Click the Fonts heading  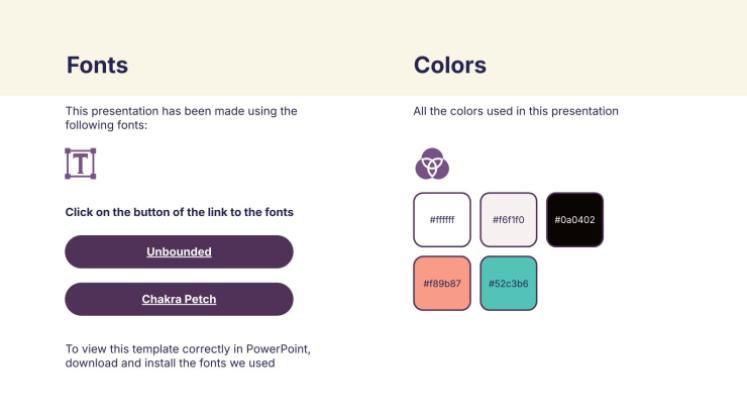tap(97, 65)
